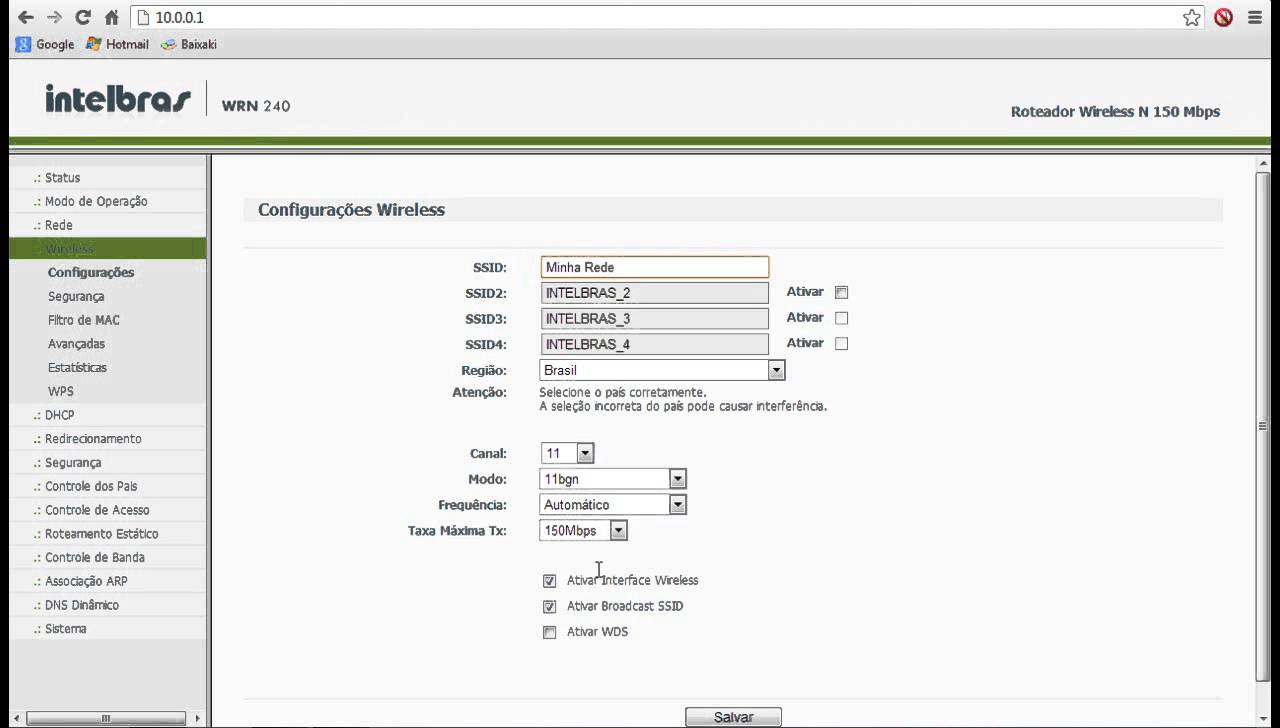Screen dimensions: 1280x728
Task: Bookmark this page with the star
Action: pyautogui.click(x=1192, y=18)
